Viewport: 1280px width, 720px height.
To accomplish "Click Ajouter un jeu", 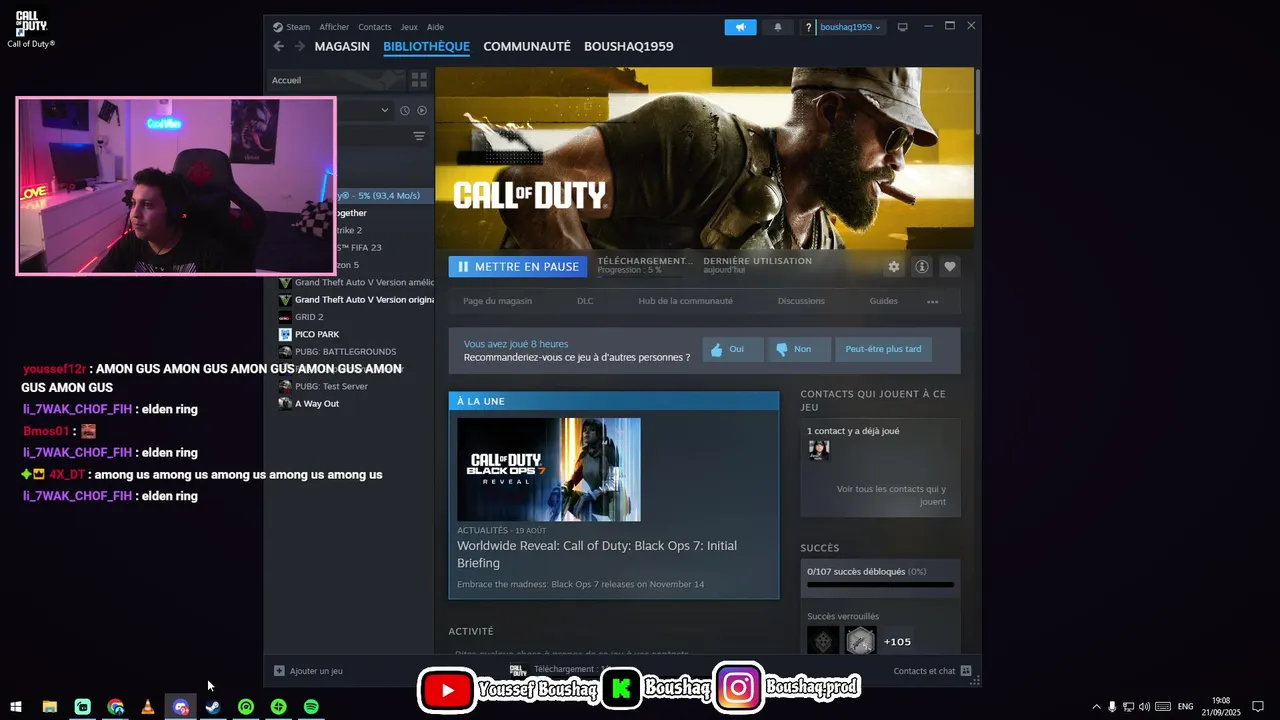I will 309,671.
